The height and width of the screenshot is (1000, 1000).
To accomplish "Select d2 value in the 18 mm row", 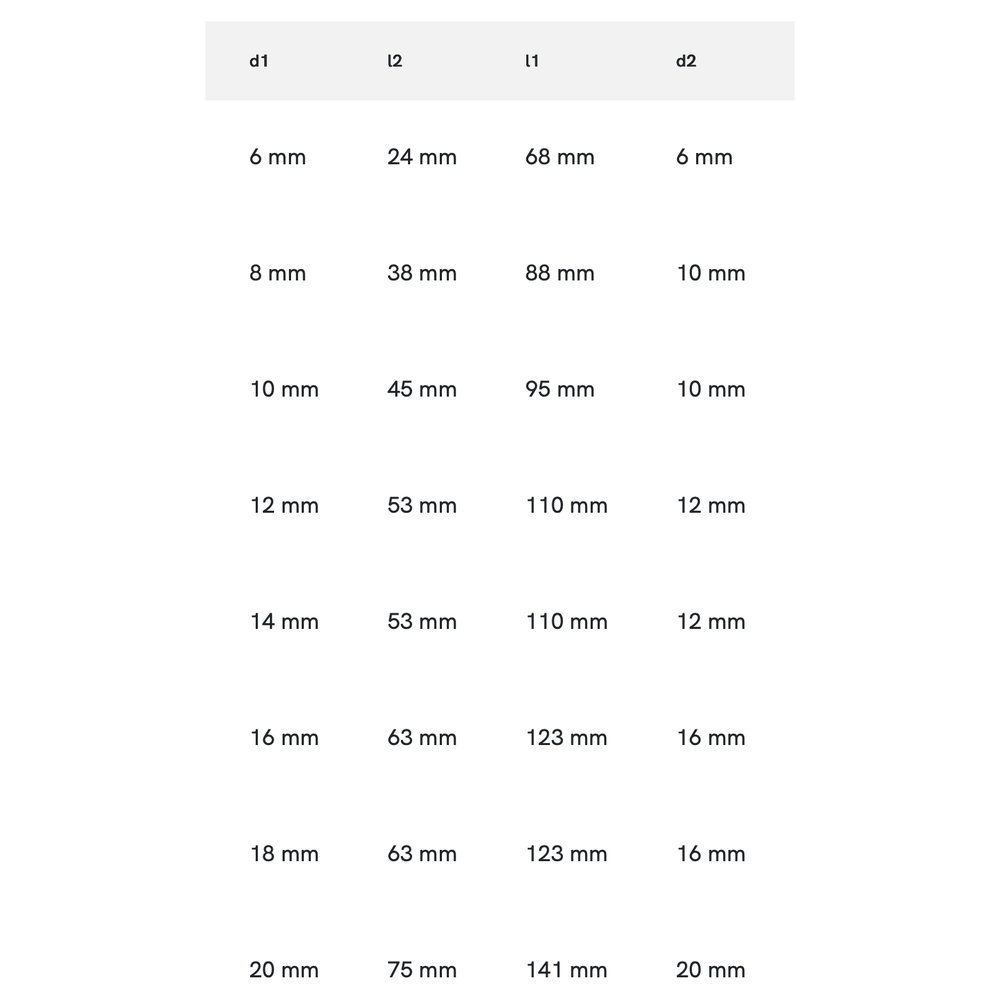I will 710,853.
